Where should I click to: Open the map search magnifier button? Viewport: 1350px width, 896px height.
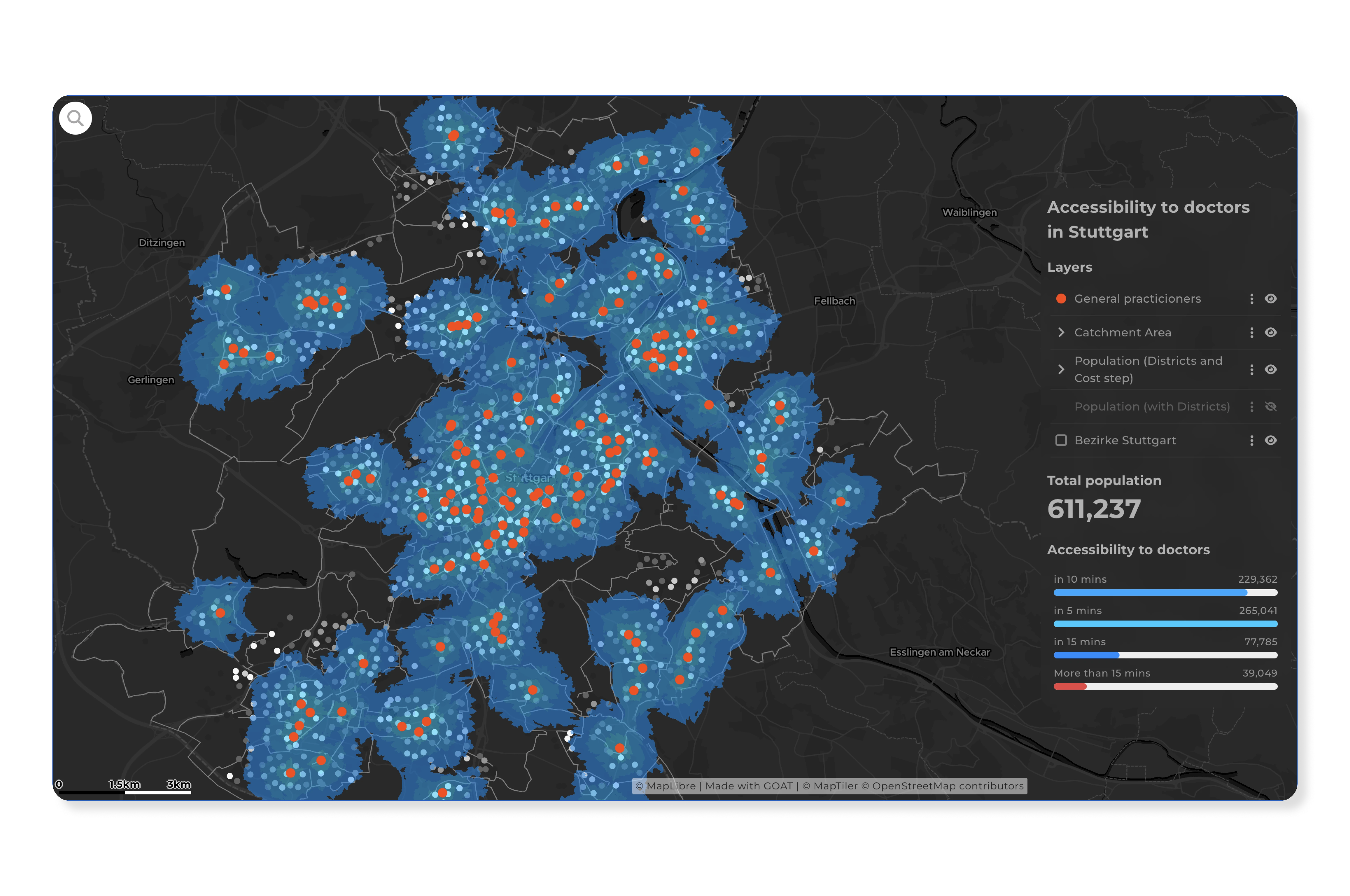tap(75, 118)
